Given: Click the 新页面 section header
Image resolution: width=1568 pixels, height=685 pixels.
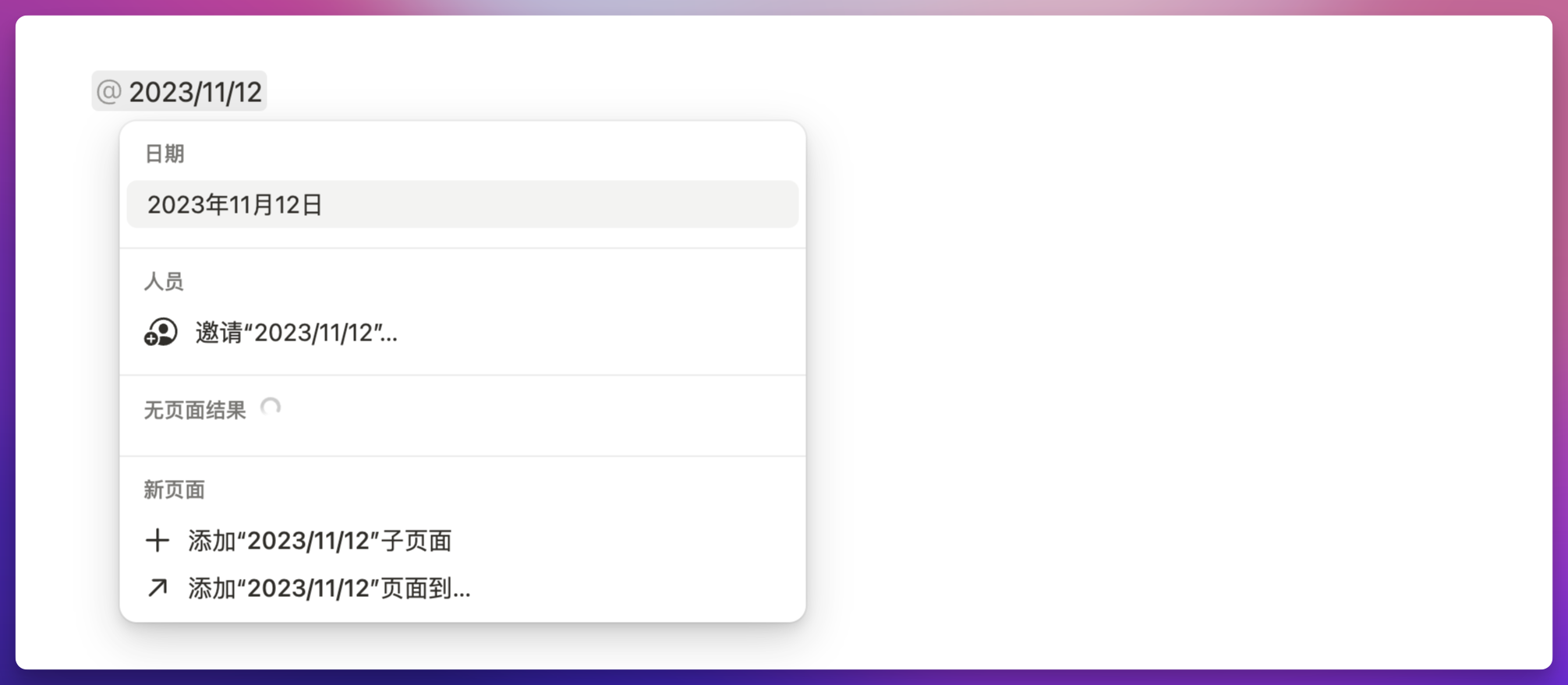Looking at the screenshot, I should (174, 489).
